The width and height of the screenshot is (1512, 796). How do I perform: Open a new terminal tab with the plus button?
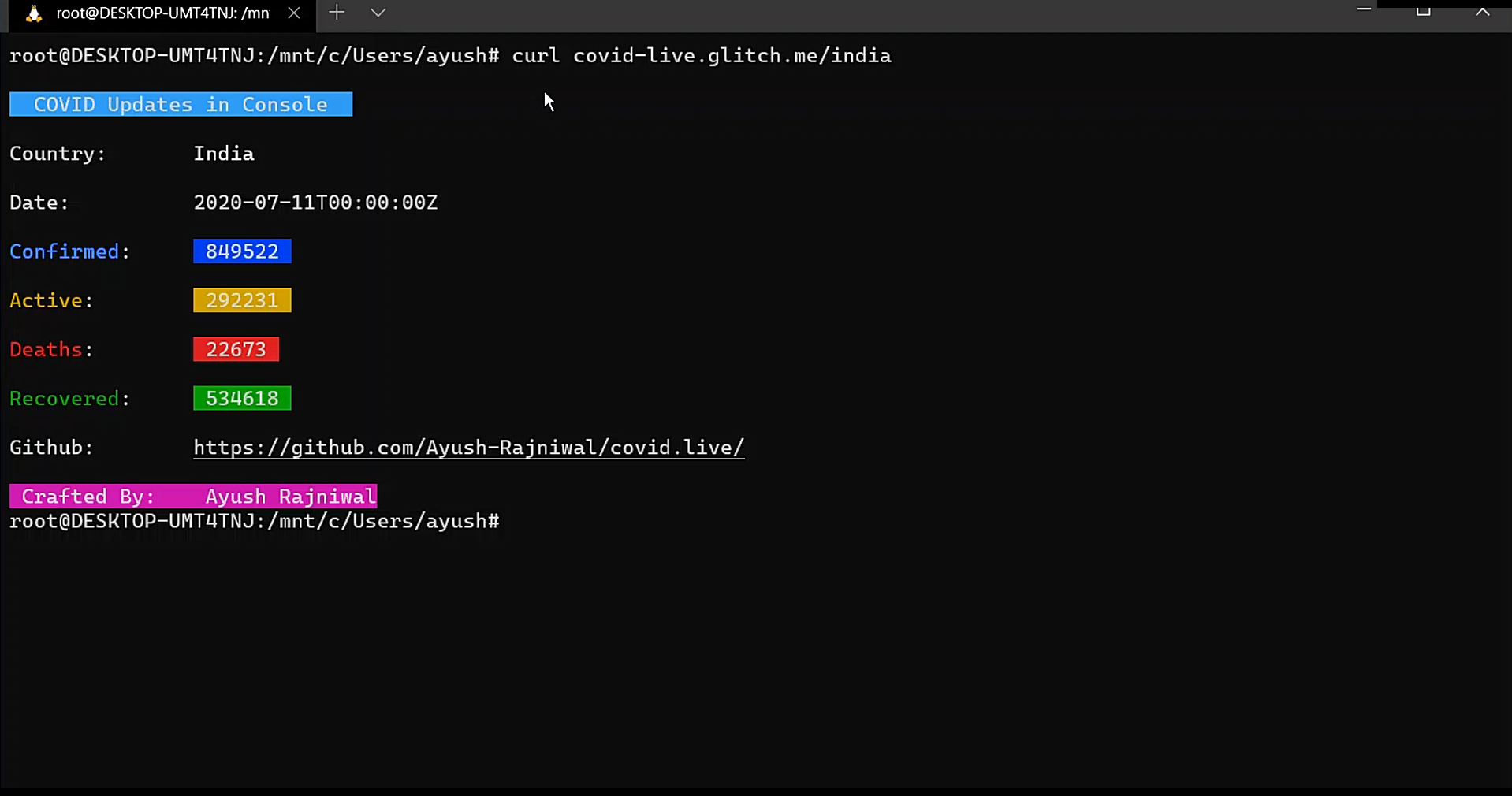337,13
